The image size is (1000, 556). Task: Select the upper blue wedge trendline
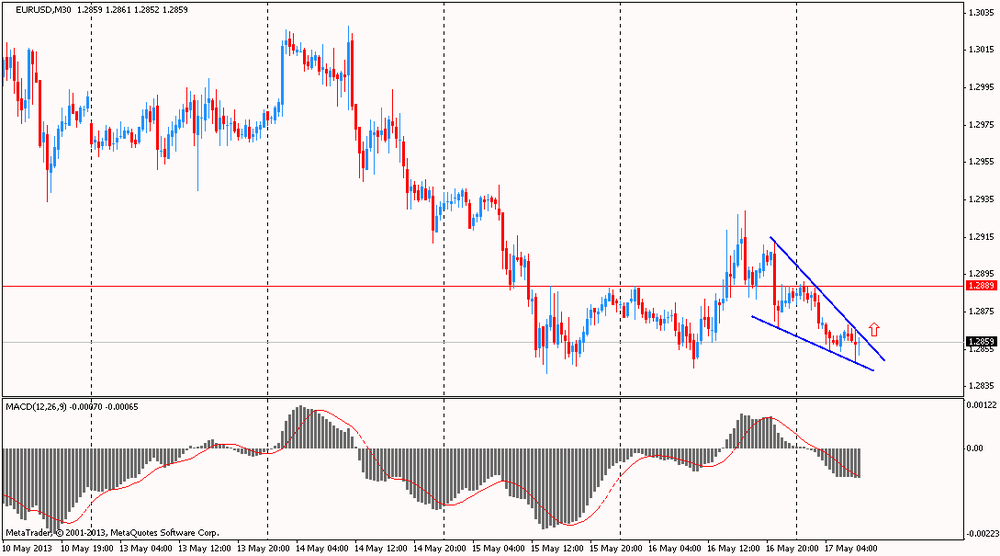pos(827,298)
